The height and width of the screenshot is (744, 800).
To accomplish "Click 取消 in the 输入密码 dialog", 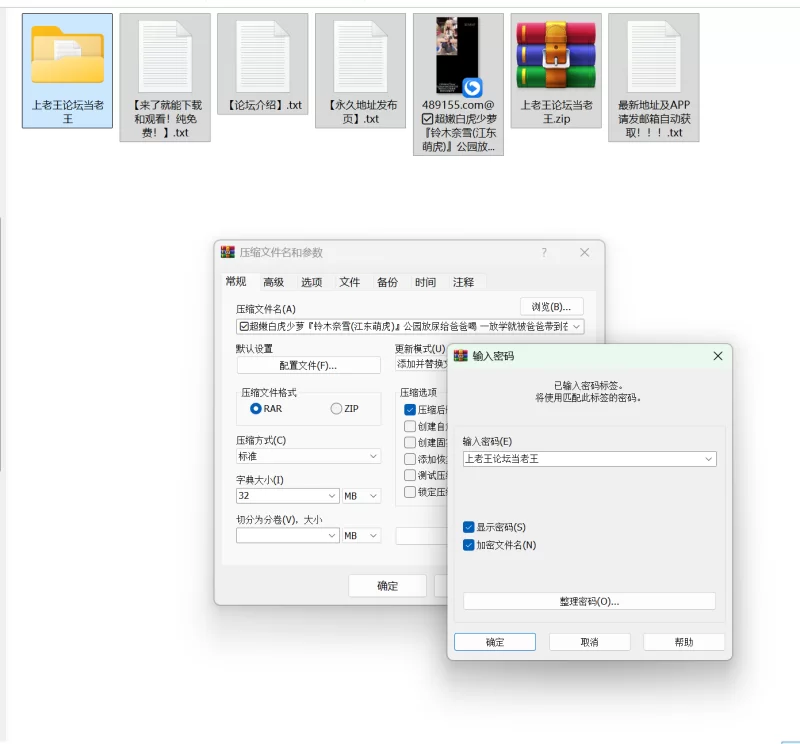I will click(x=589, y=642).
